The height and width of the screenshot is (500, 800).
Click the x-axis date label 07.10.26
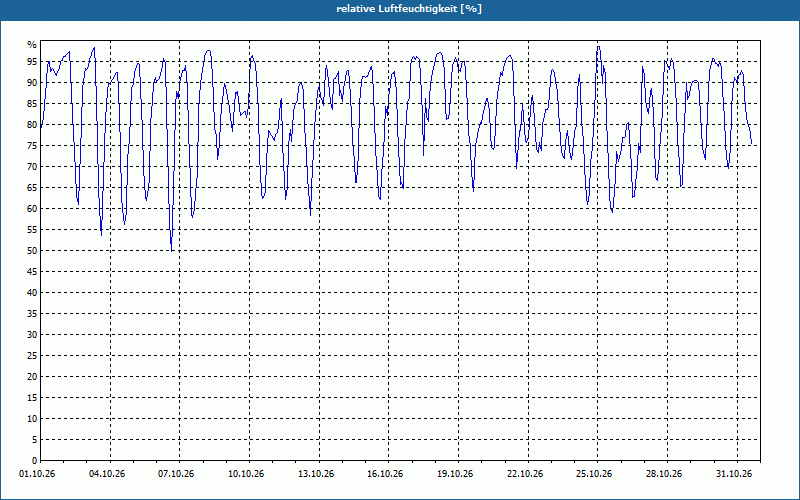pyautogui.click(x=176, y=474)
